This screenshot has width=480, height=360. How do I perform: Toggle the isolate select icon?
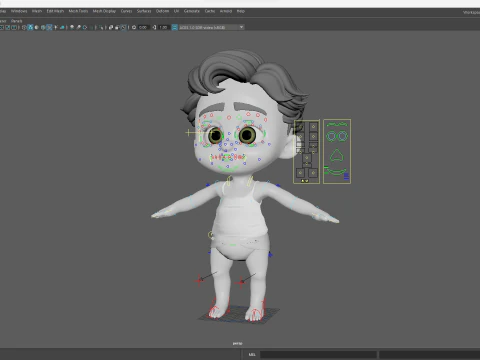[101, 27]
